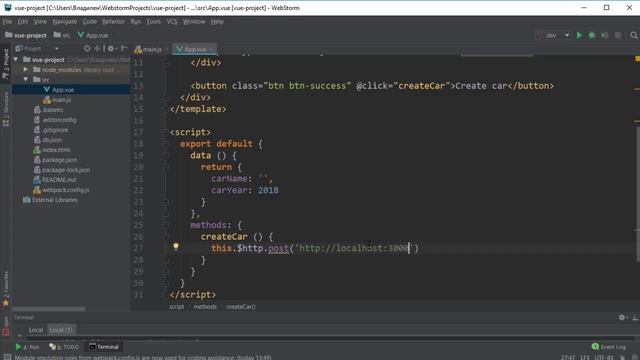Toggle the Terminal tool window button

coord(104,347)
